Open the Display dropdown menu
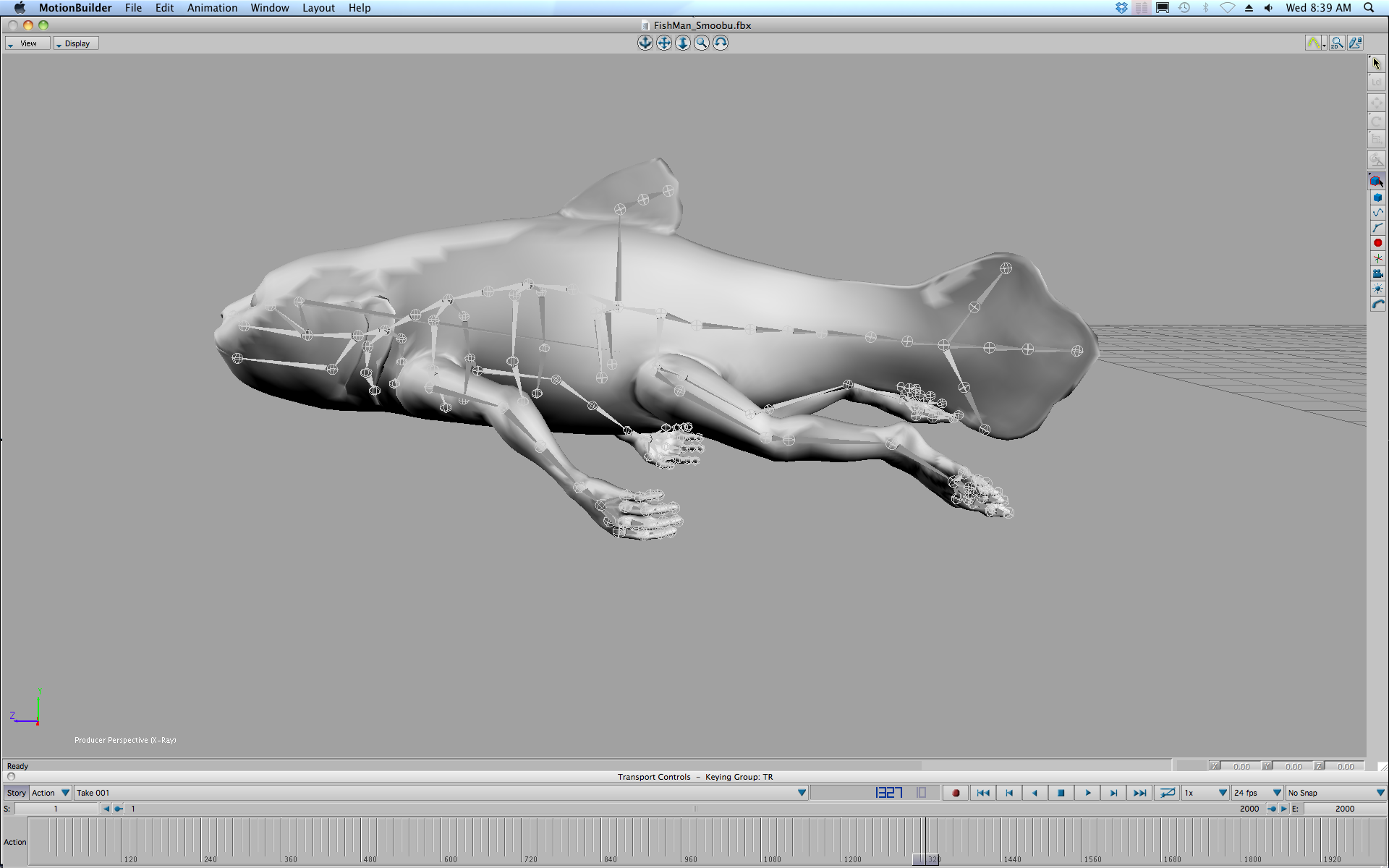Image resolution: width=1389 pixels, height=868 pixels. tap(76, 43)
